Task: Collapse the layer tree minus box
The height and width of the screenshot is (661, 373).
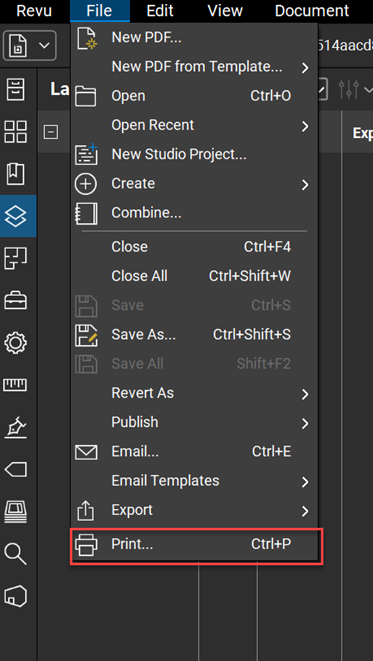Action: (x=51, y=132)
